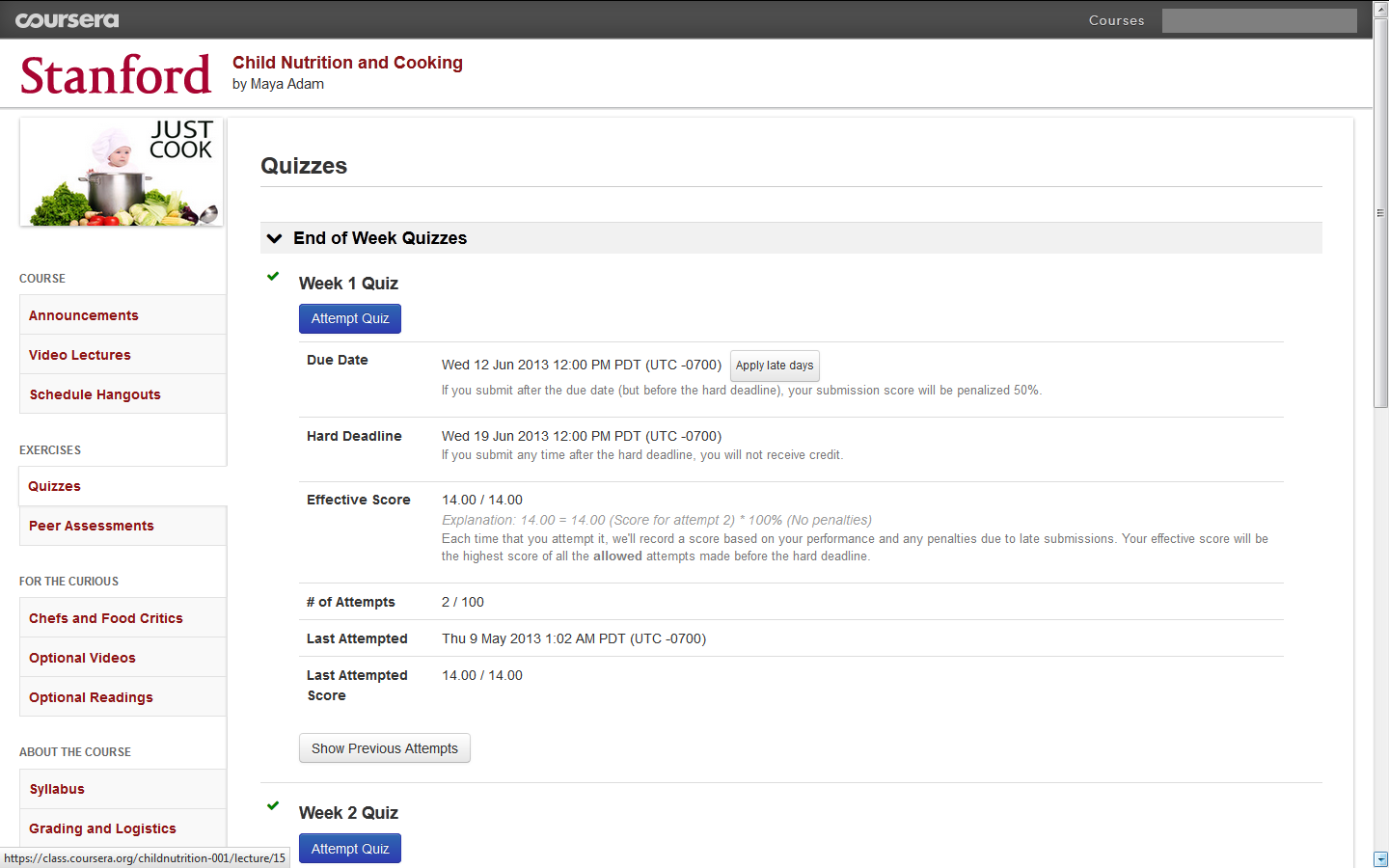Open Video Lectures from the sidebar
Screen dimensions: 1389x868
click(123, 355)
